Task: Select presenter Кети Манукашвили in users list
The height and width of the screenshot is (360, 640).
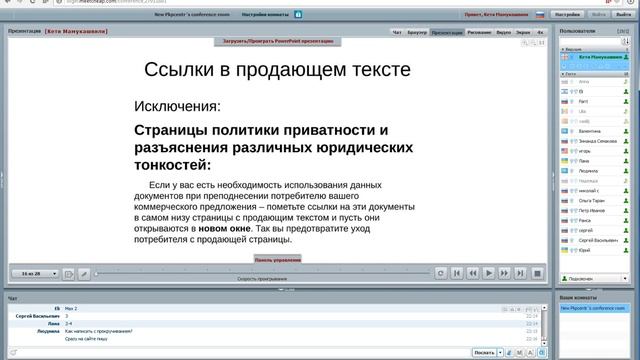Action: pyautogui.click(x=595, y=57)
